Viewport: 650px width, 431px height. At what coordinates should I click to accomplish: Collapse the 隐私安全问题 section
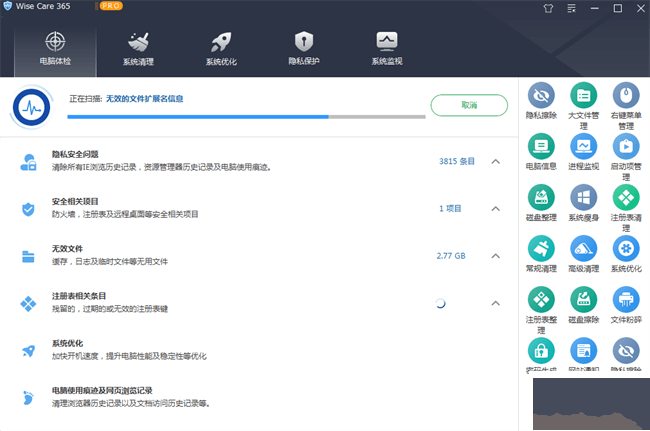[x=495, y=161]
